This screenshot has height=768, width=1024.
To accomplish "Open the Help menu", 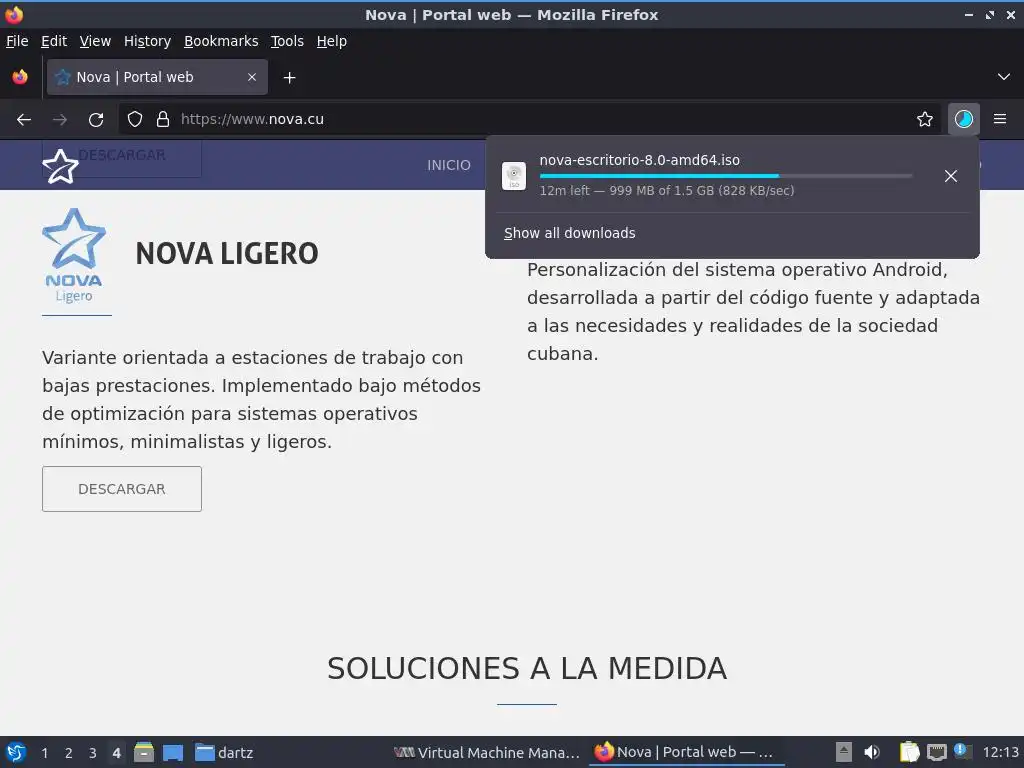I will (332, 41).
